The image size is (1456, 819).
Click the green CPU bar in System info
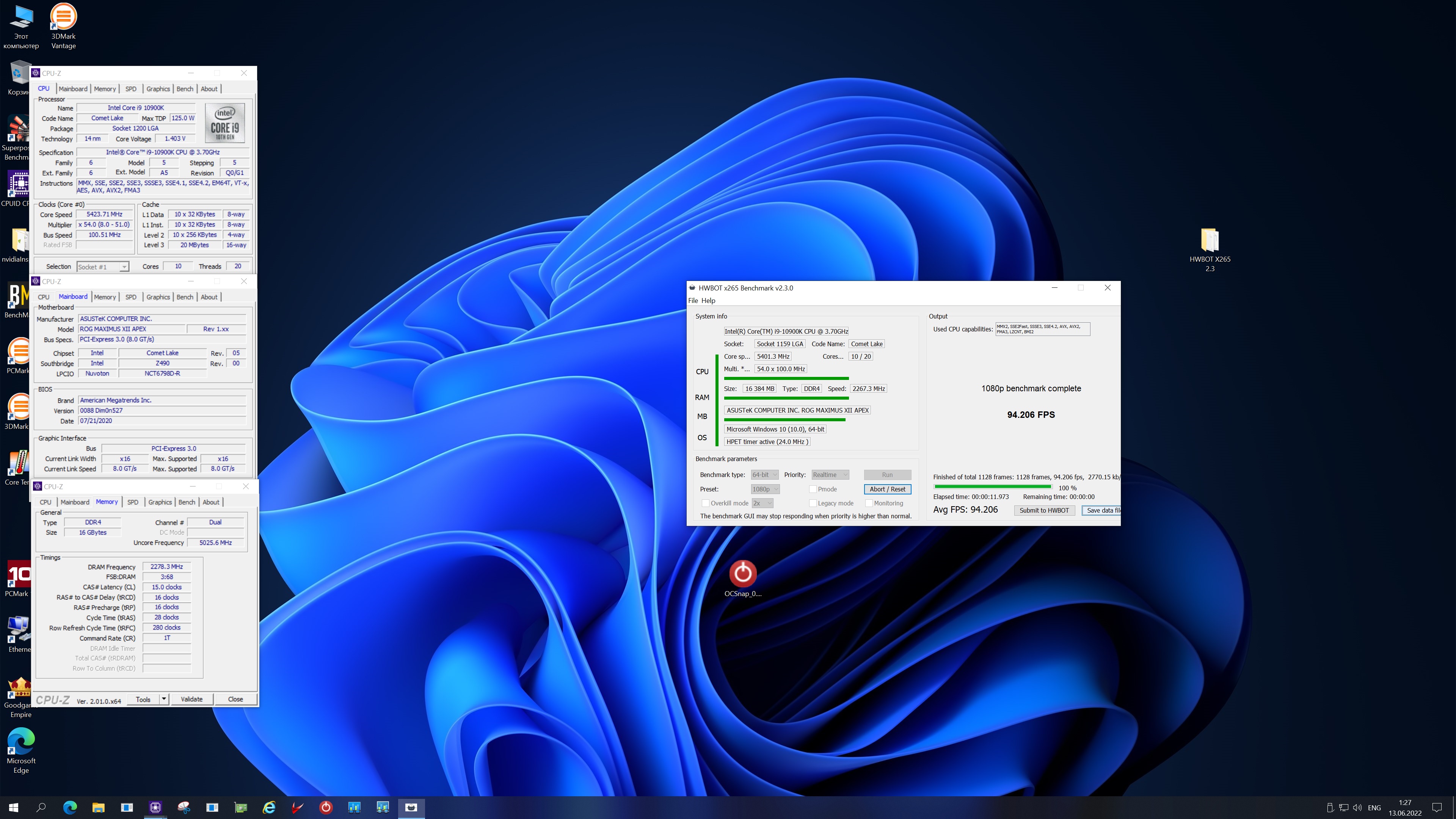pyautogui.click(x=786, y=378)
